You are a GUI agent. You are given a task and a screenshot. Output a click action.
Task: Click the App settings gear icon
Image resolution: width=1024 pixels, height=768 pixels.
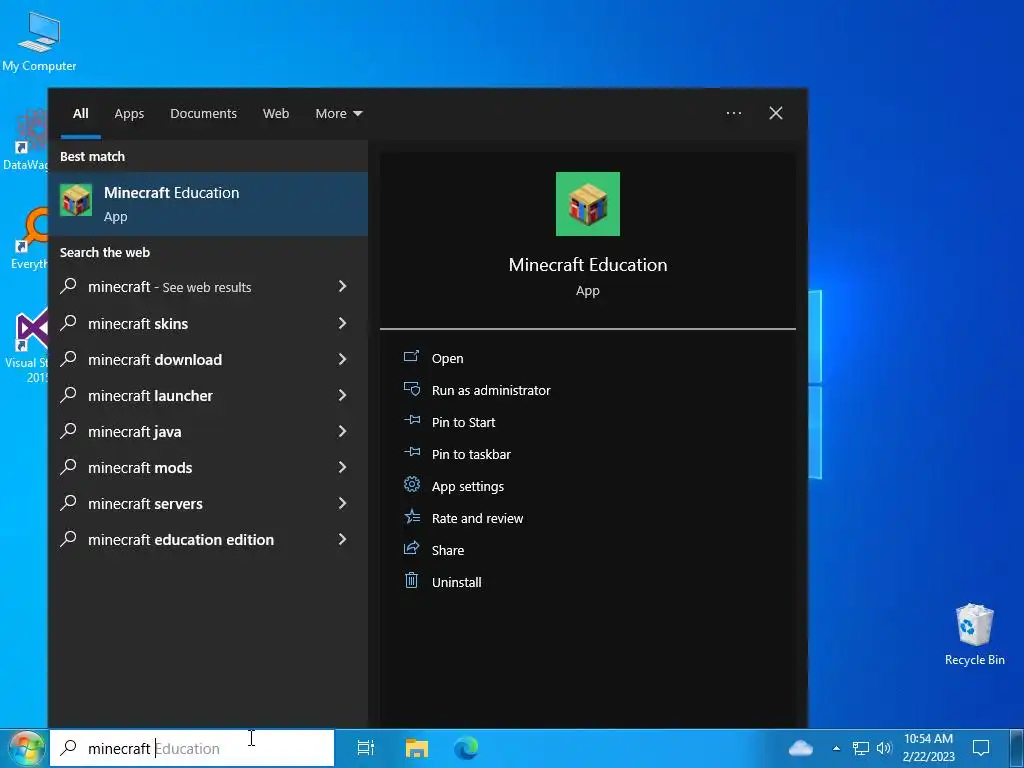[411, 485]
